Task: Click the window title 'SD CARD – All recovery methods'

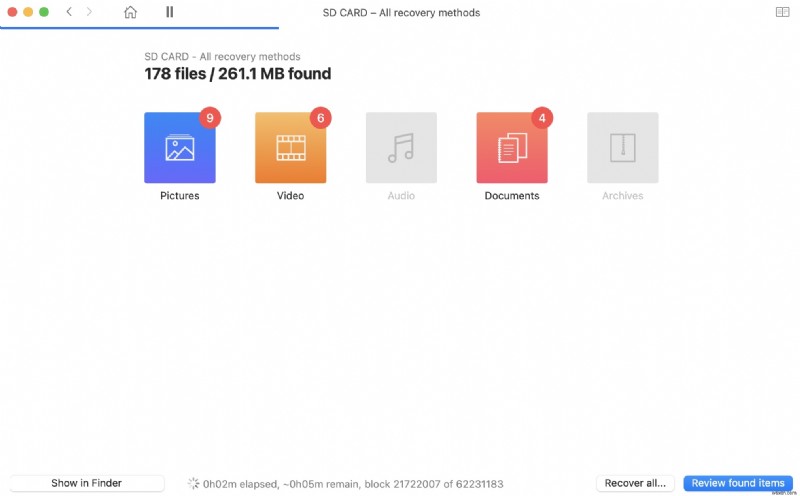Action: [x=401, y=12]
